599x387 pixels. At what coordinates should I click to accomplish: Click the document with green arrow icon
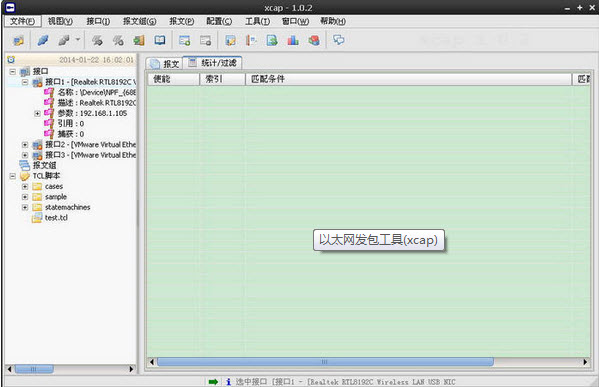point(272,40)
